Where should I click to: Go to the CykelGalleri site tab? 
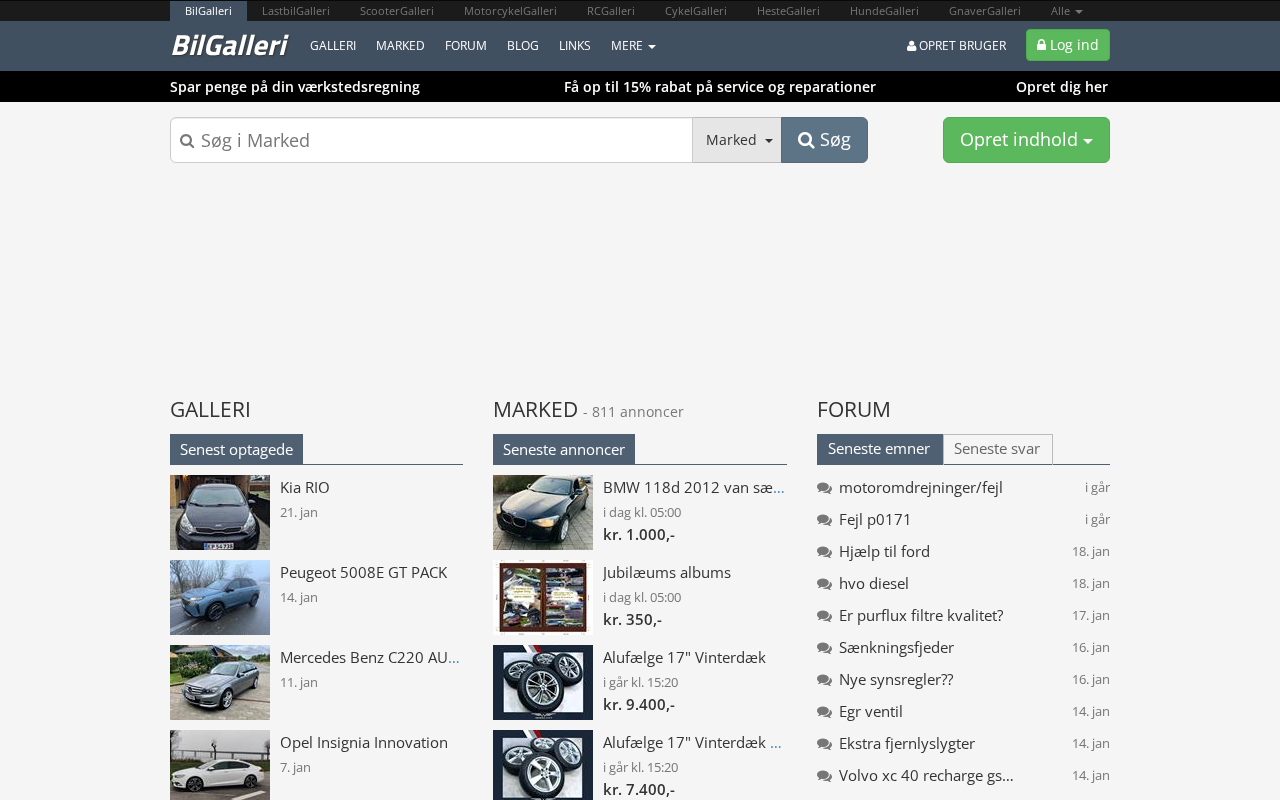pyautogui.click(x=696, y=11)
